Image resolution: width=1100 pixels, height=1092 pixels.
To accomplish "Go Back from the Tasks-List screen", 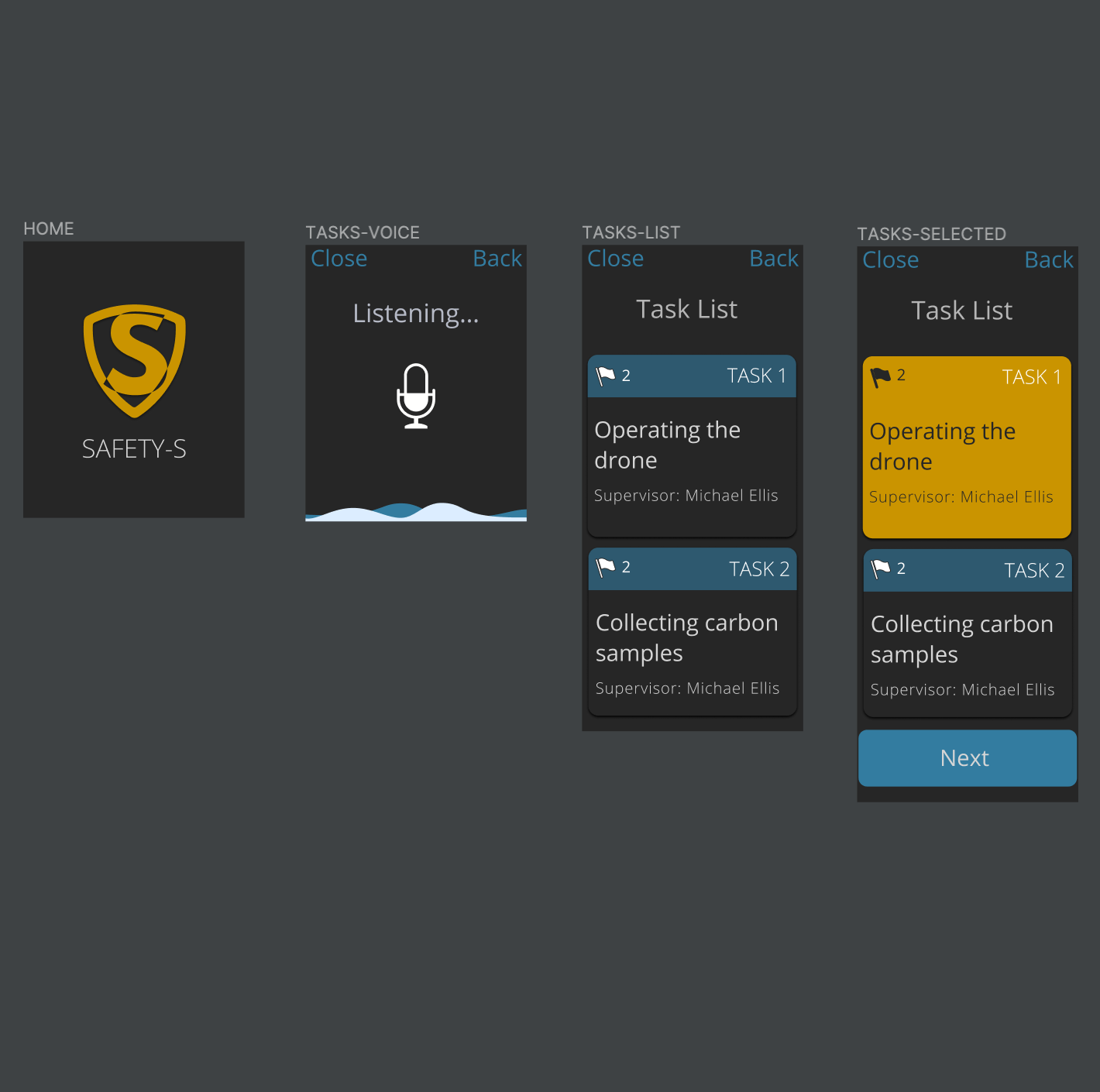I will click(774, 259).
